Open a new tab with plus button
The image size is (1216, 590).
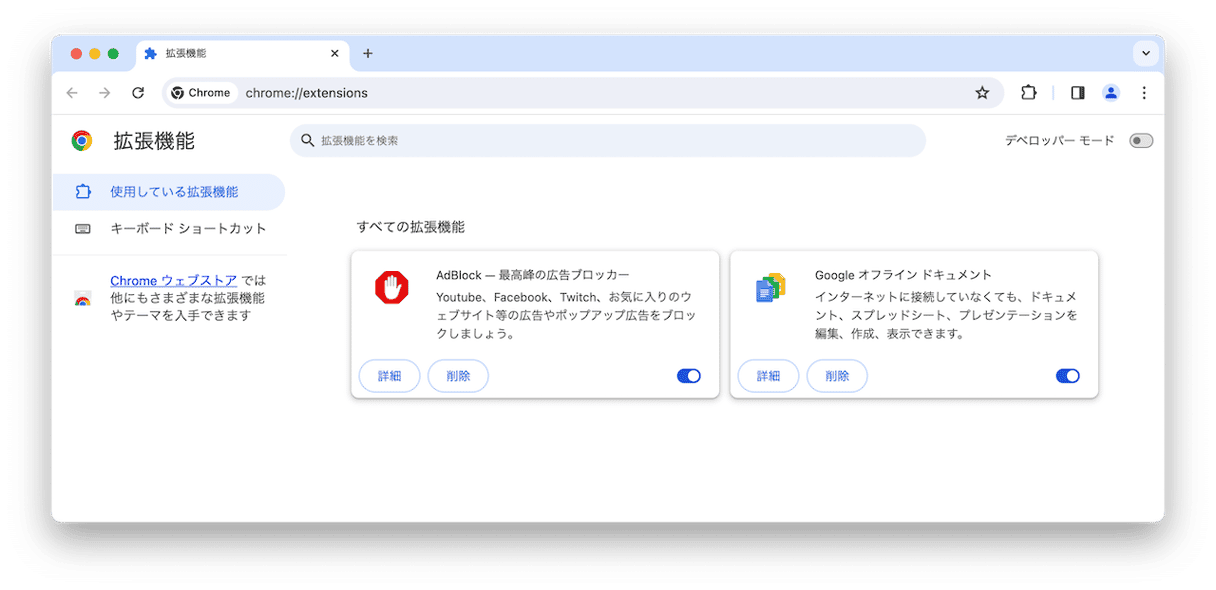tap(367, 54)
